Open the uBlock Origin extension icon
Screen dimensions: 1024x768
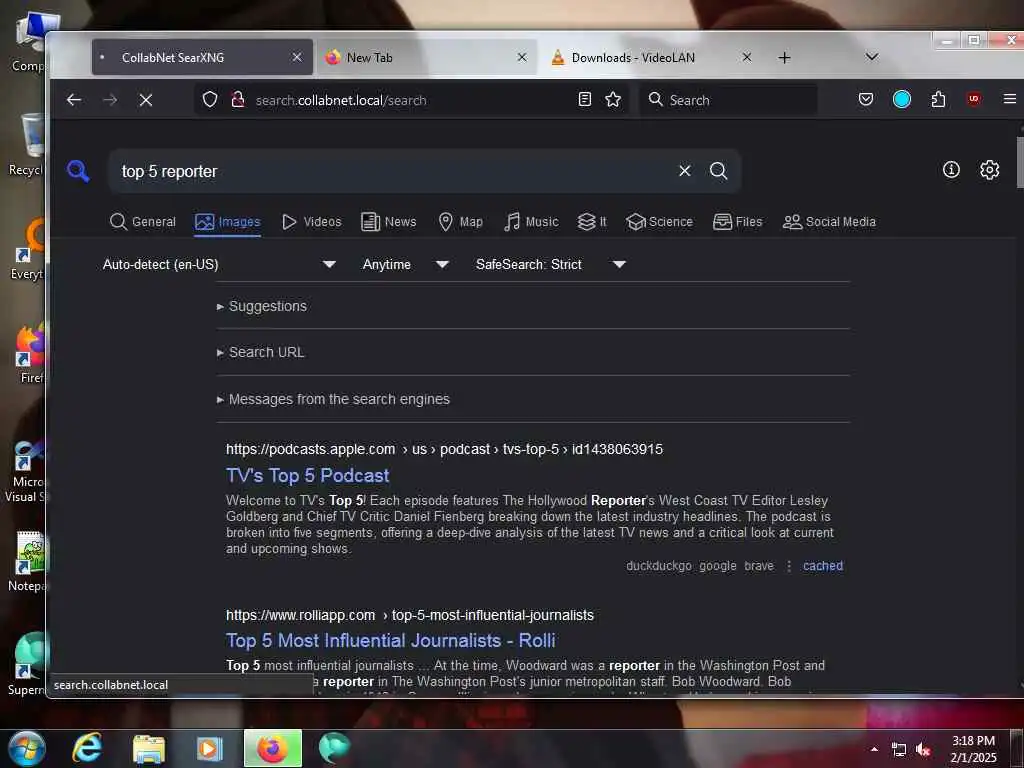(974, 99)
